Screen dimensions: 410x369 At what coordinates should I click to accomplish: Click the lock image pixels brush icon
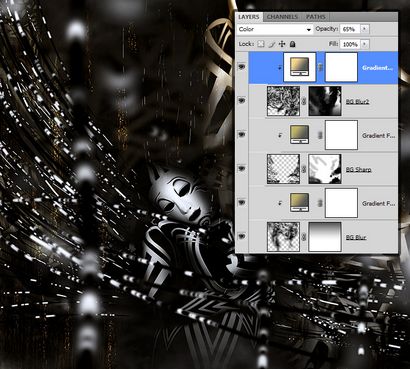pyautogui.click(x=272, y=44)
